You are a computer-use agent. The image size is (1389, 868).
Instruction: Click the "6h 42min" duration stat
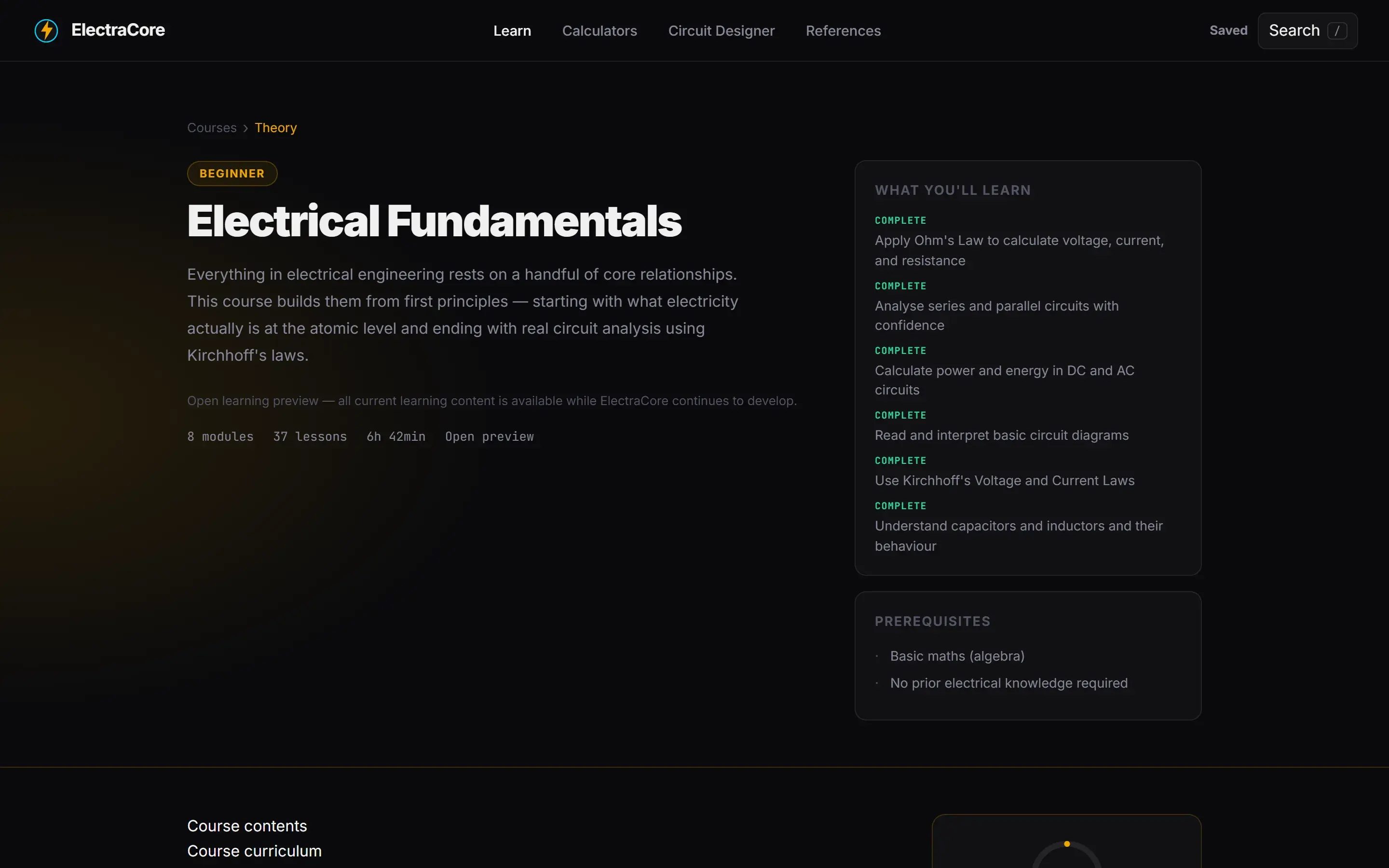[x=396, y=436]
